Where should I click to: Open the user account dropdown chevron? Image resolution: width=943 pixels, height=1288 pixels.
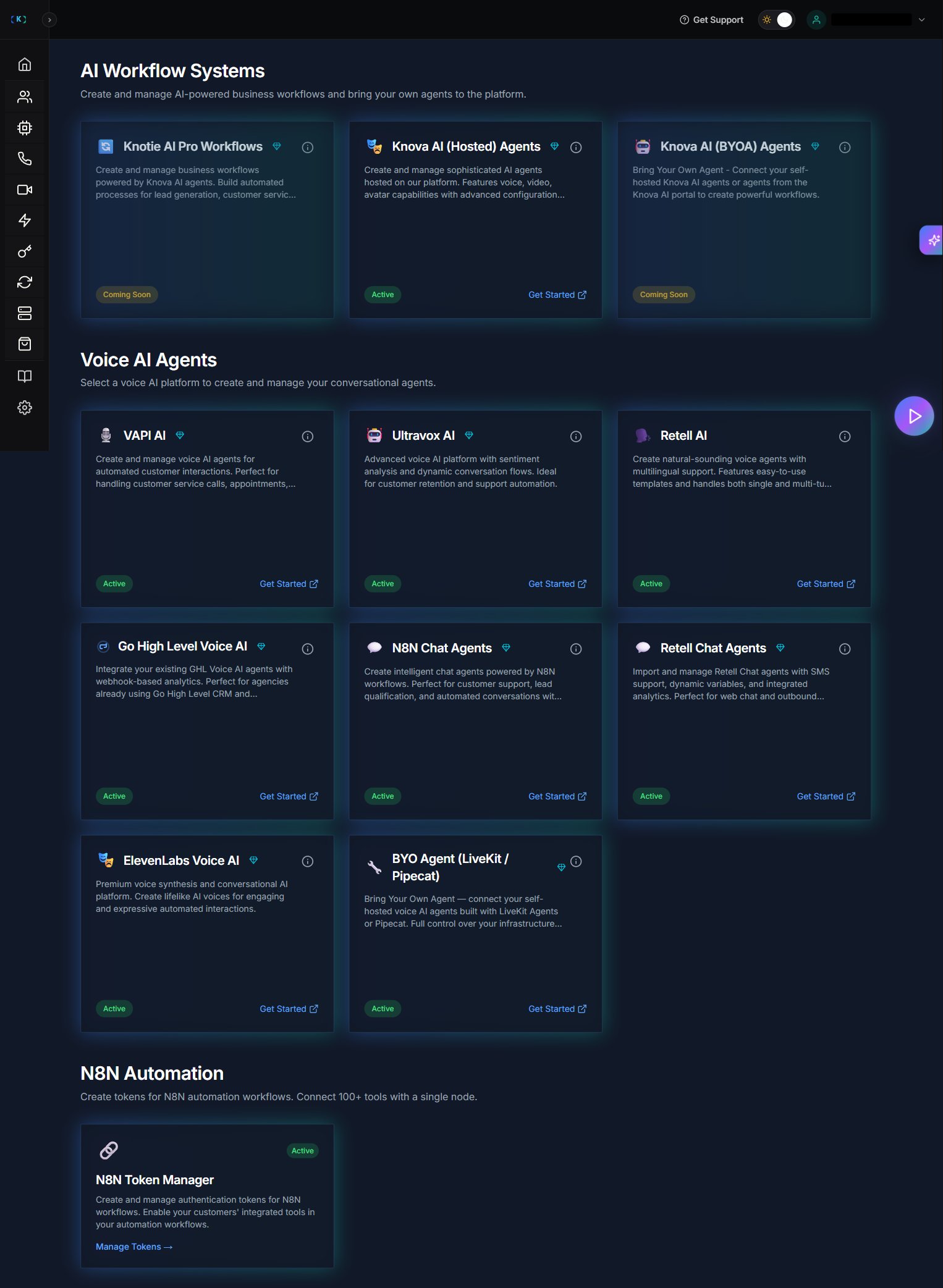pos(921,20)
